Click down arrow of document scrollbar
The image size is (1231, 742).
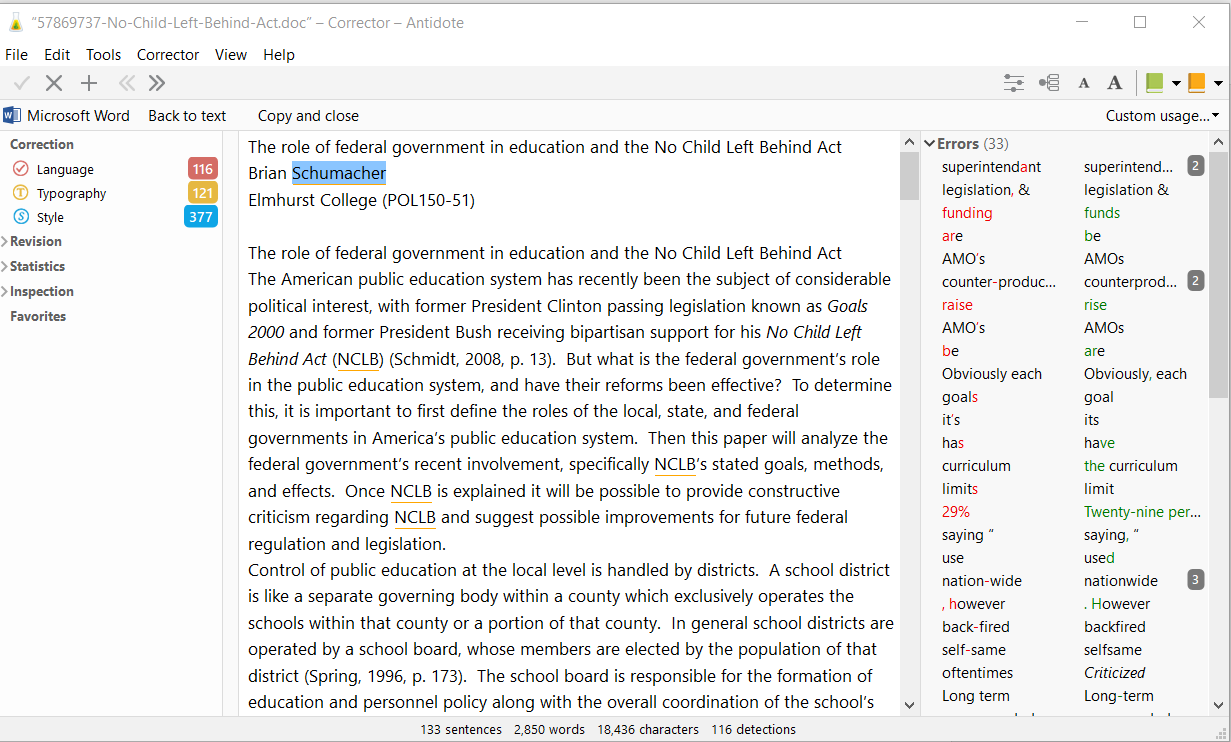click(909, 705)
